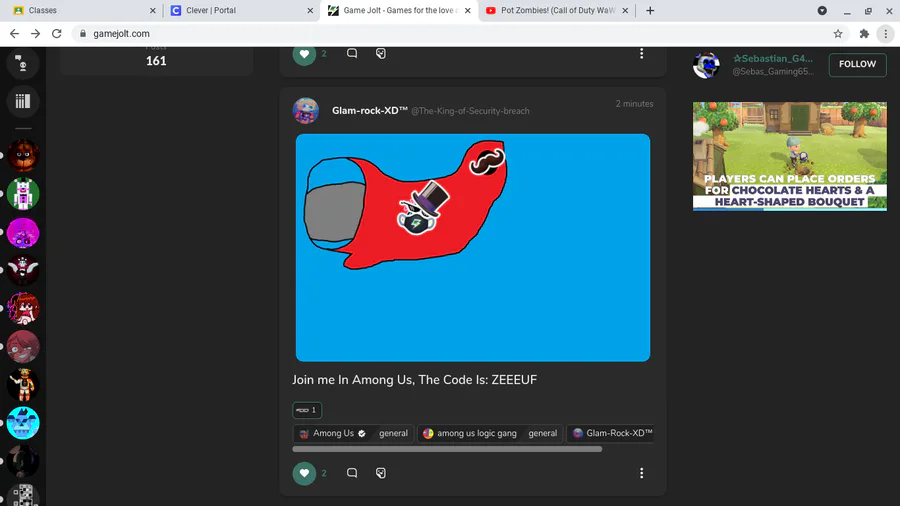This screenshot has height=506, width=900.
Task: Switch to Clever Portal browser tab
Action: (241, 10)
